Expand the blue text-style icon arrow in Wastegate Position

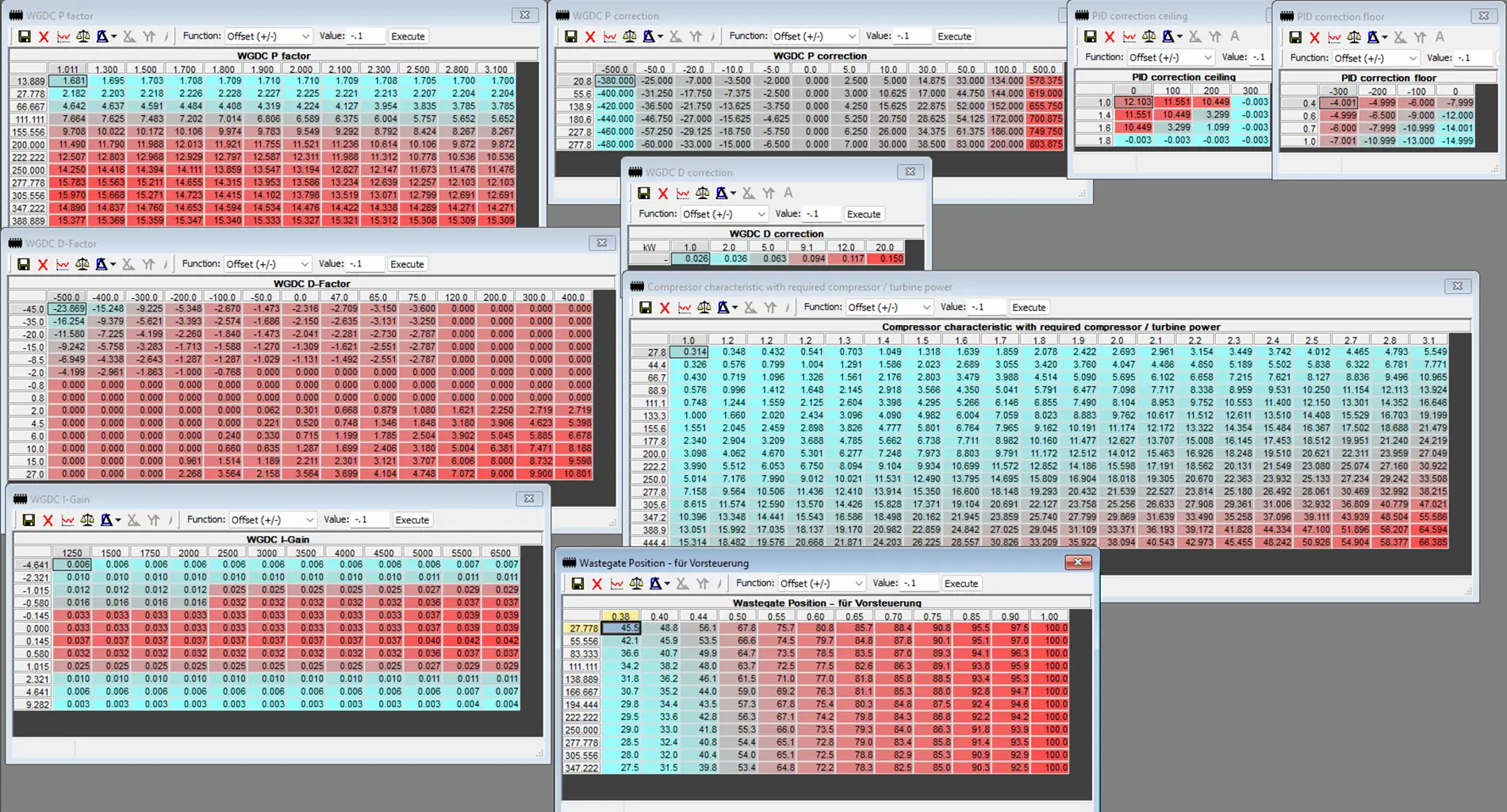[668, 584]
